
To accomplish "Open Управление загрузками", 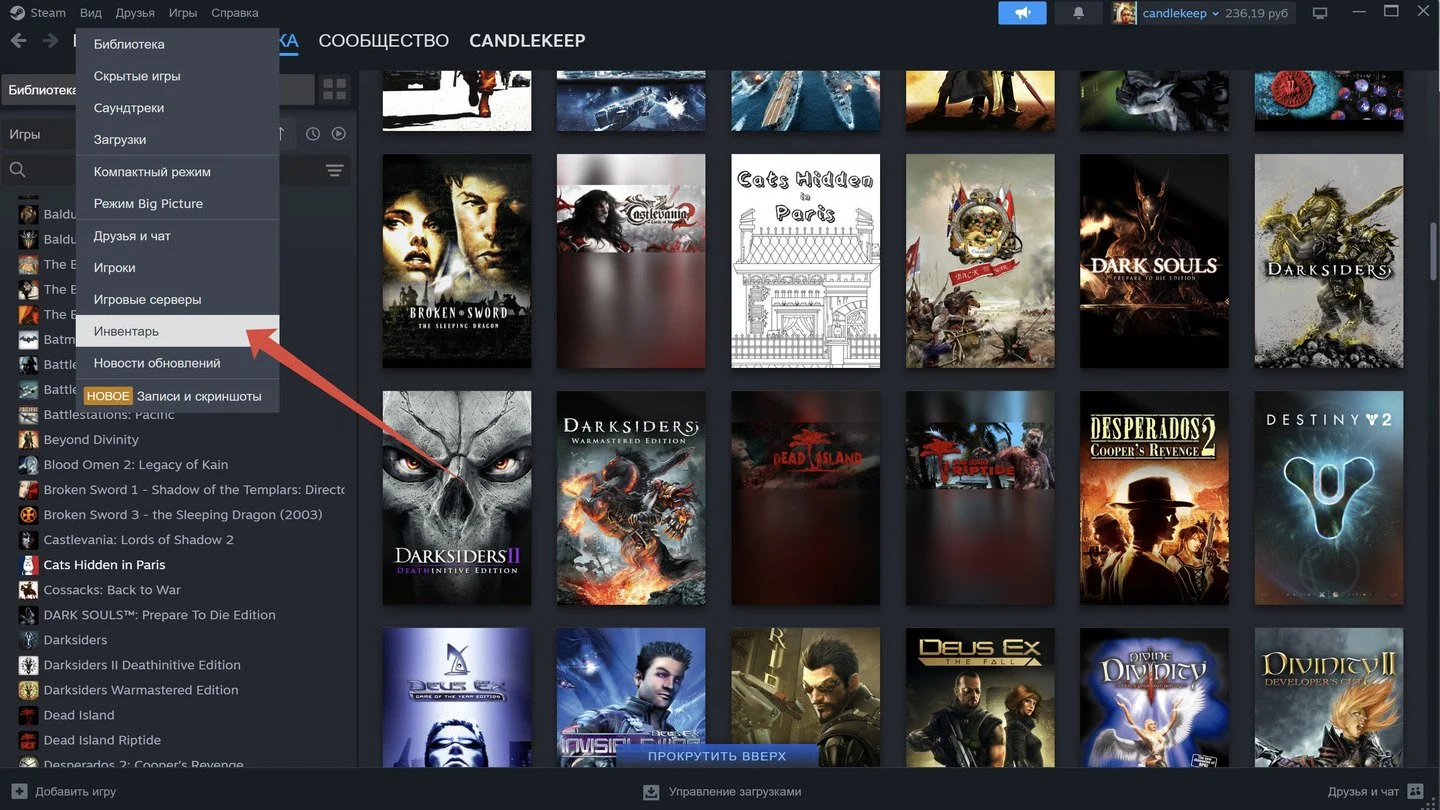I will coord(722,791).
